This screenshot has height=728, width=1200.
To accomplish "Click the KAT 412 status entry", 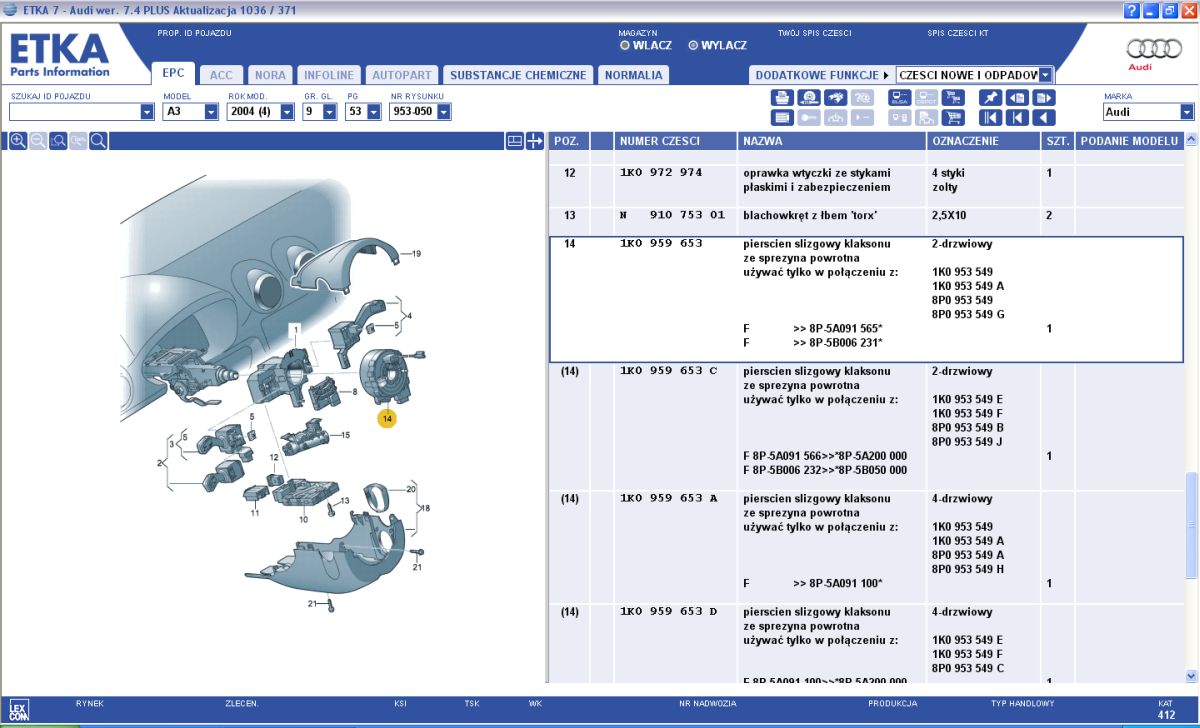I will 1166,709.
